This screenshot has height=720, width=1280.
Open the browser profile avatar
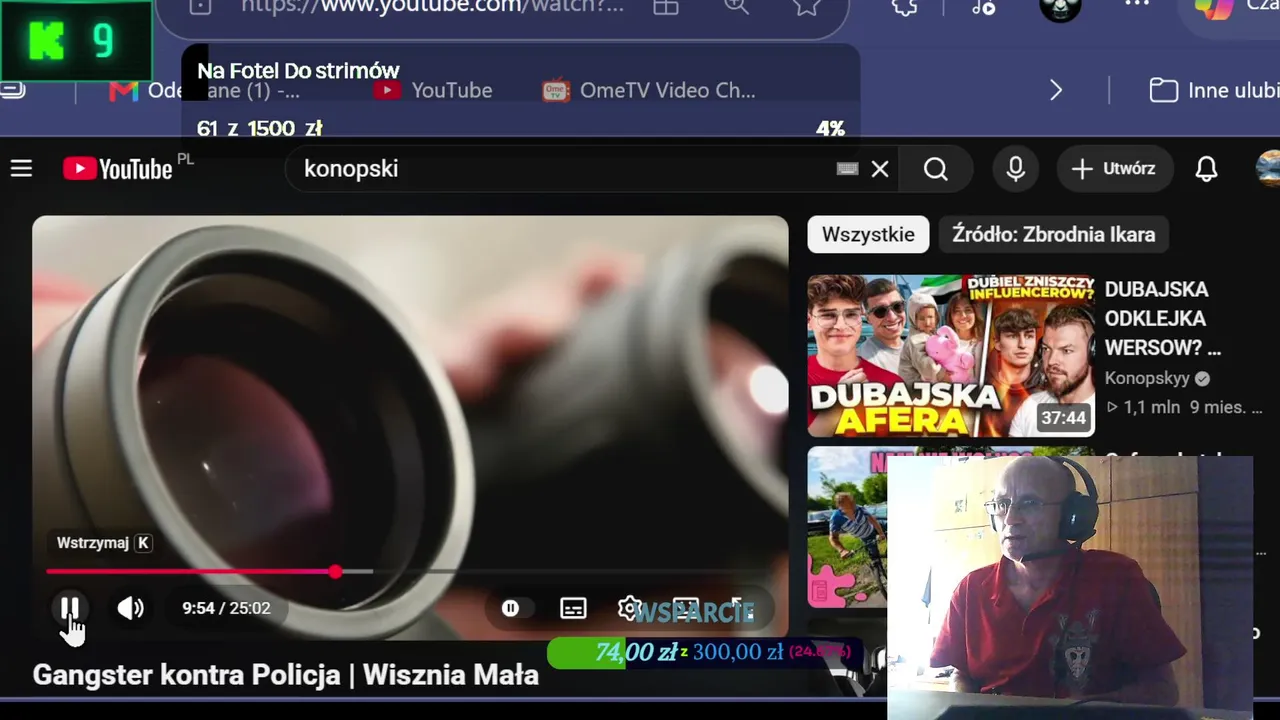(1060, 8)
